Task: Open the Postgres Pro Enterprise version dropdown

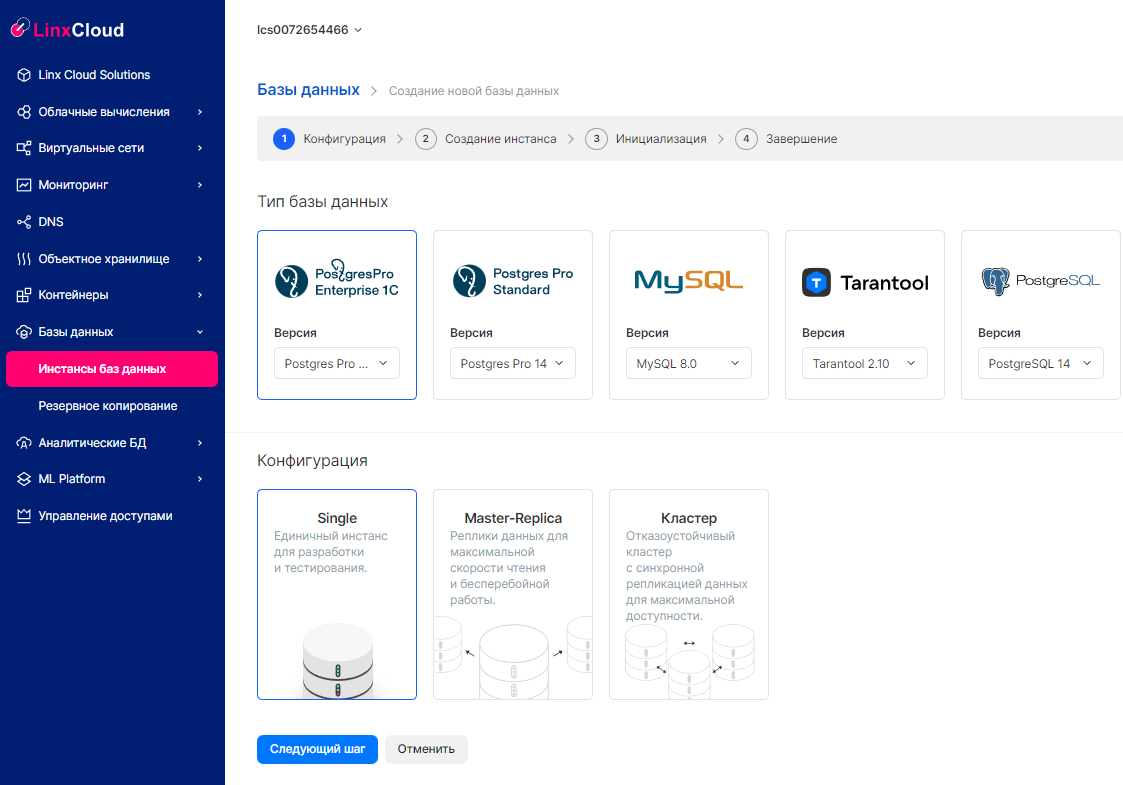Action: click(337, 363)
